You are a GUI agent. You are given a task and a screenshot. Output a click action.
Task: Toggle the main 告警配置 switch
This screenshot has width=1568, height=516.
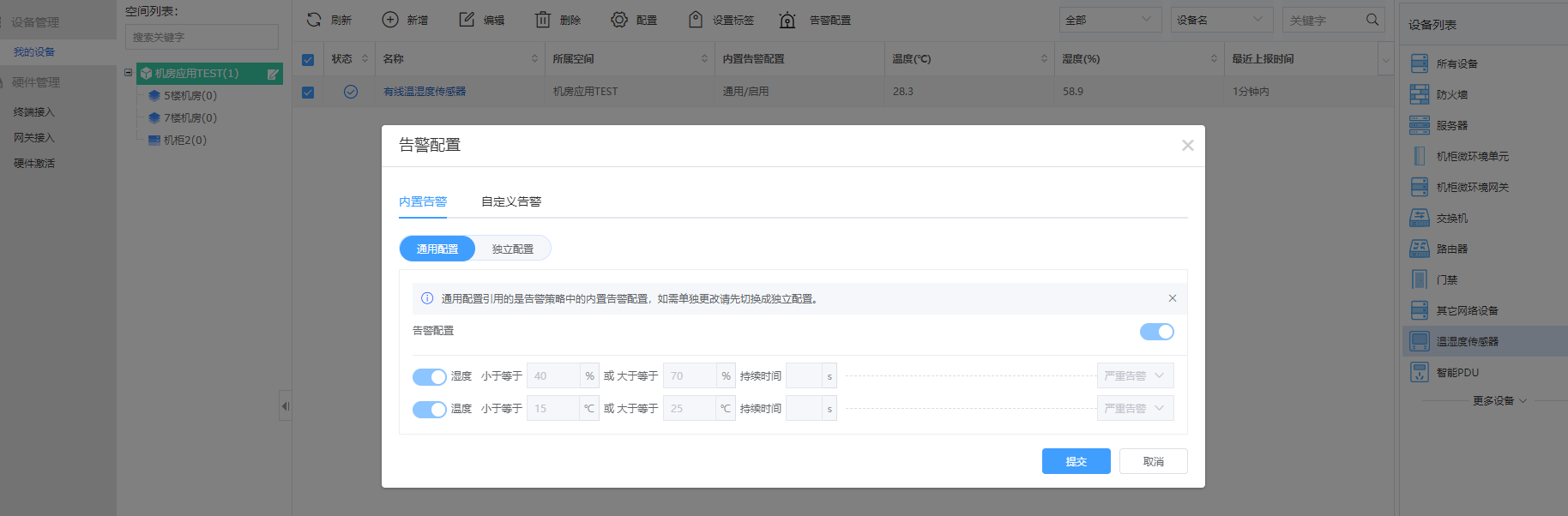point(1157,332)
